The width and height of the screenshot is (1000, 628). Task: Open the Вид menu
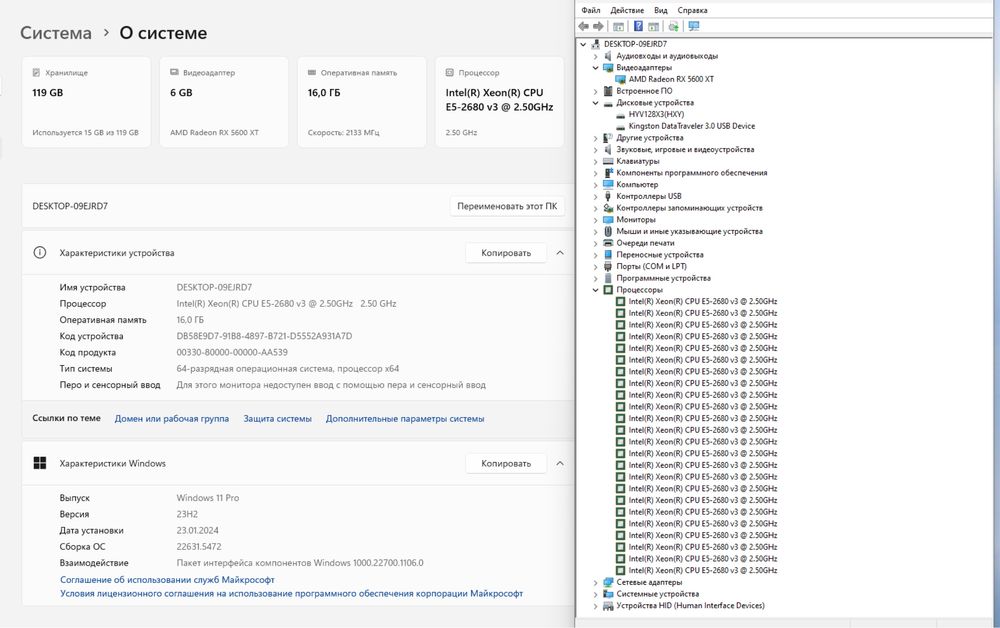click(661, 10)
